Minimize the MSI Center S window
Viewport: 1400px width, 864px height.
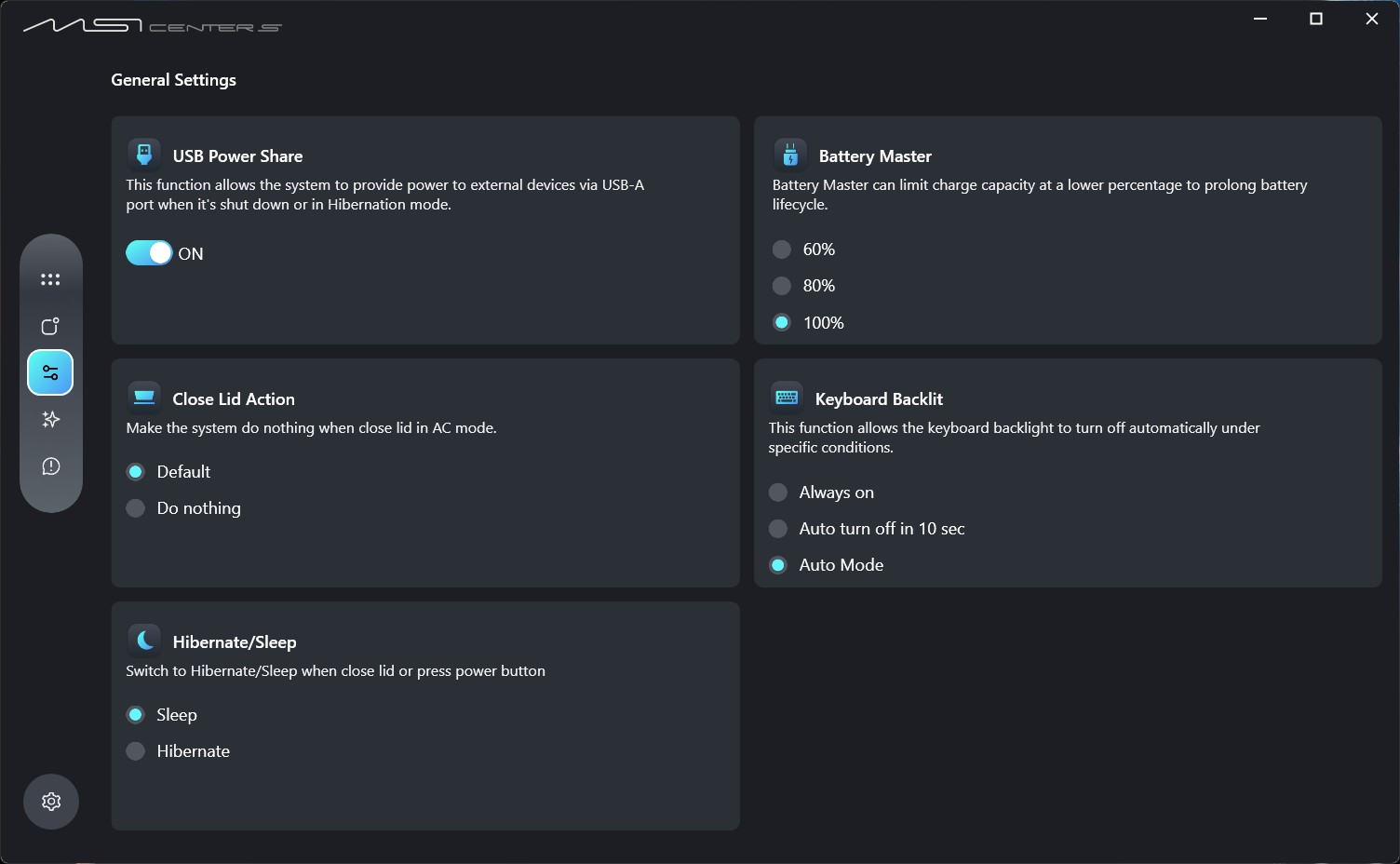1260,19
